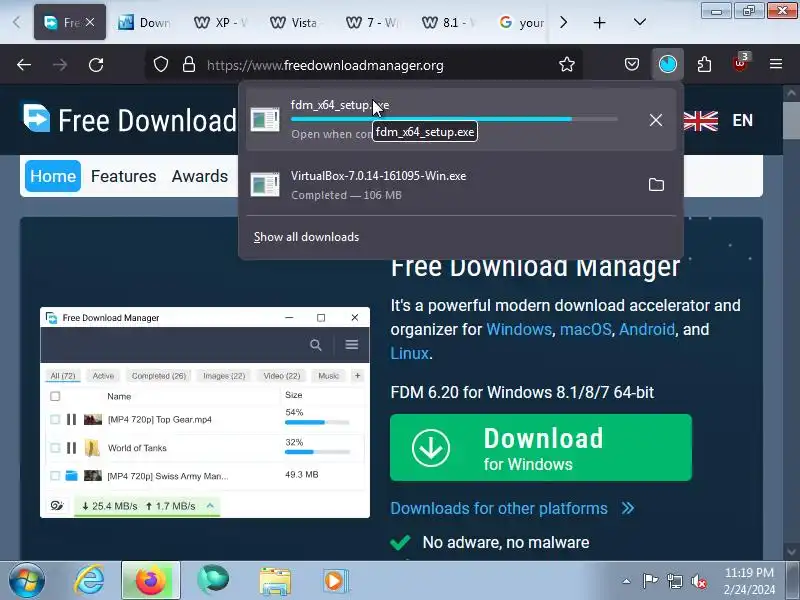Follow the Android platform link
The width and height of the screenshot is (800, 600).
646,329
